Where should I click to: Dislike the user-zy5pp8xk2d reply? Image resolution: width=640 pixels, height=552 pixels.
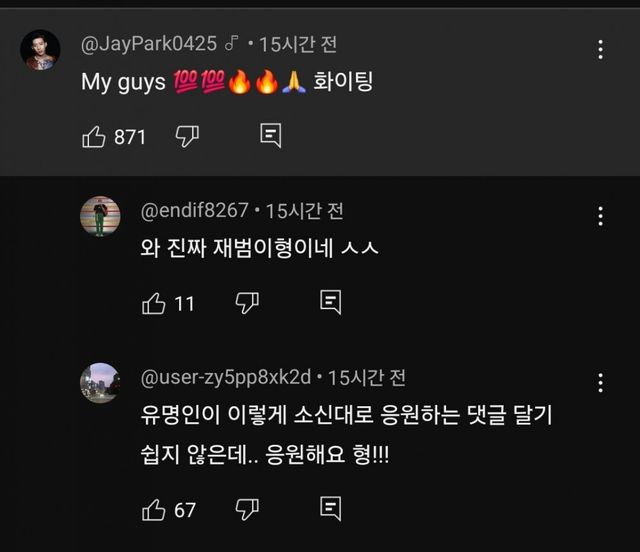click(x=247, y=509)
